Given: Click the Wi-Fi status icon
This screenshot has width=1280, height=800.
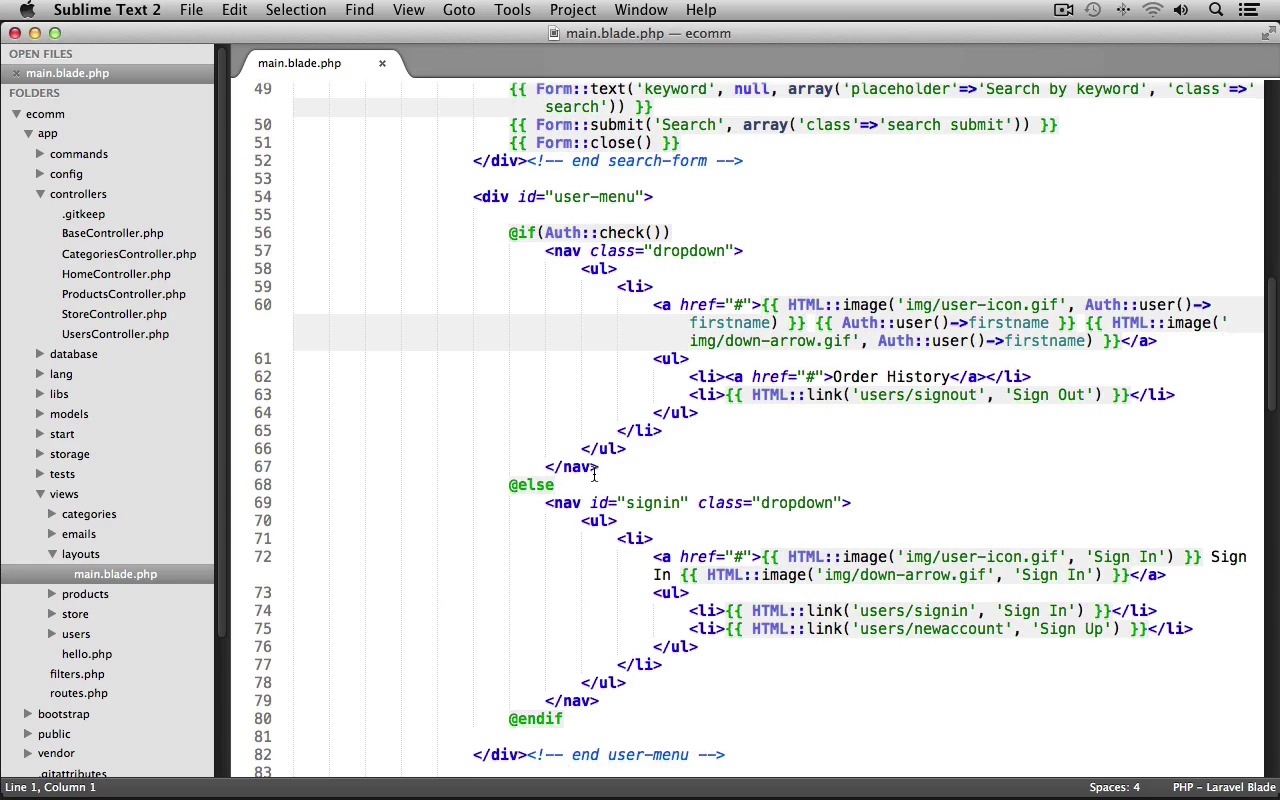Looking at the screenshot, I should coord(1153,10).
